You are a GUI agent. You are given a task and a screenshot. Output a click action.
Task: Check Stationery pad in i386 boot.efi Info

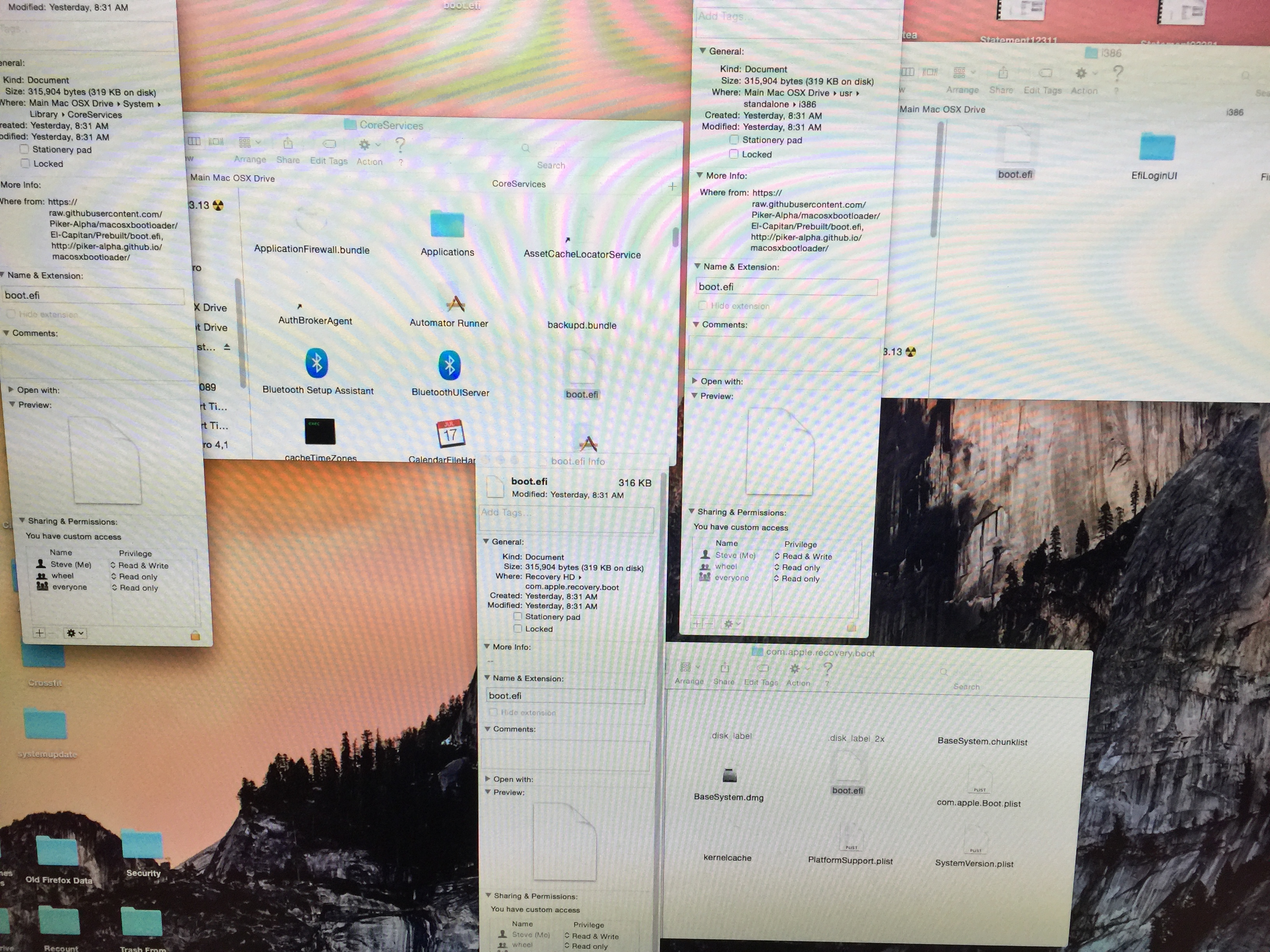[734, 140]
